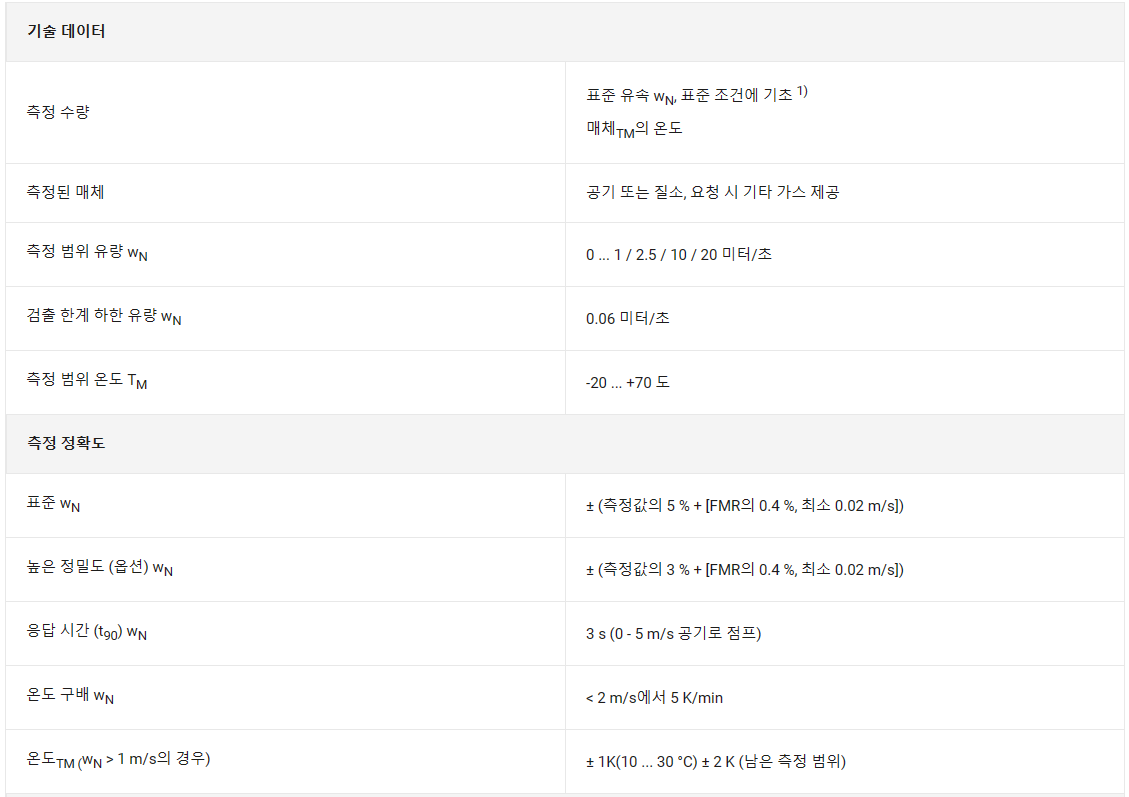Click footnote marker 1) after 표준 조건에 기초
1129x797 pixels.
point(802,92)
